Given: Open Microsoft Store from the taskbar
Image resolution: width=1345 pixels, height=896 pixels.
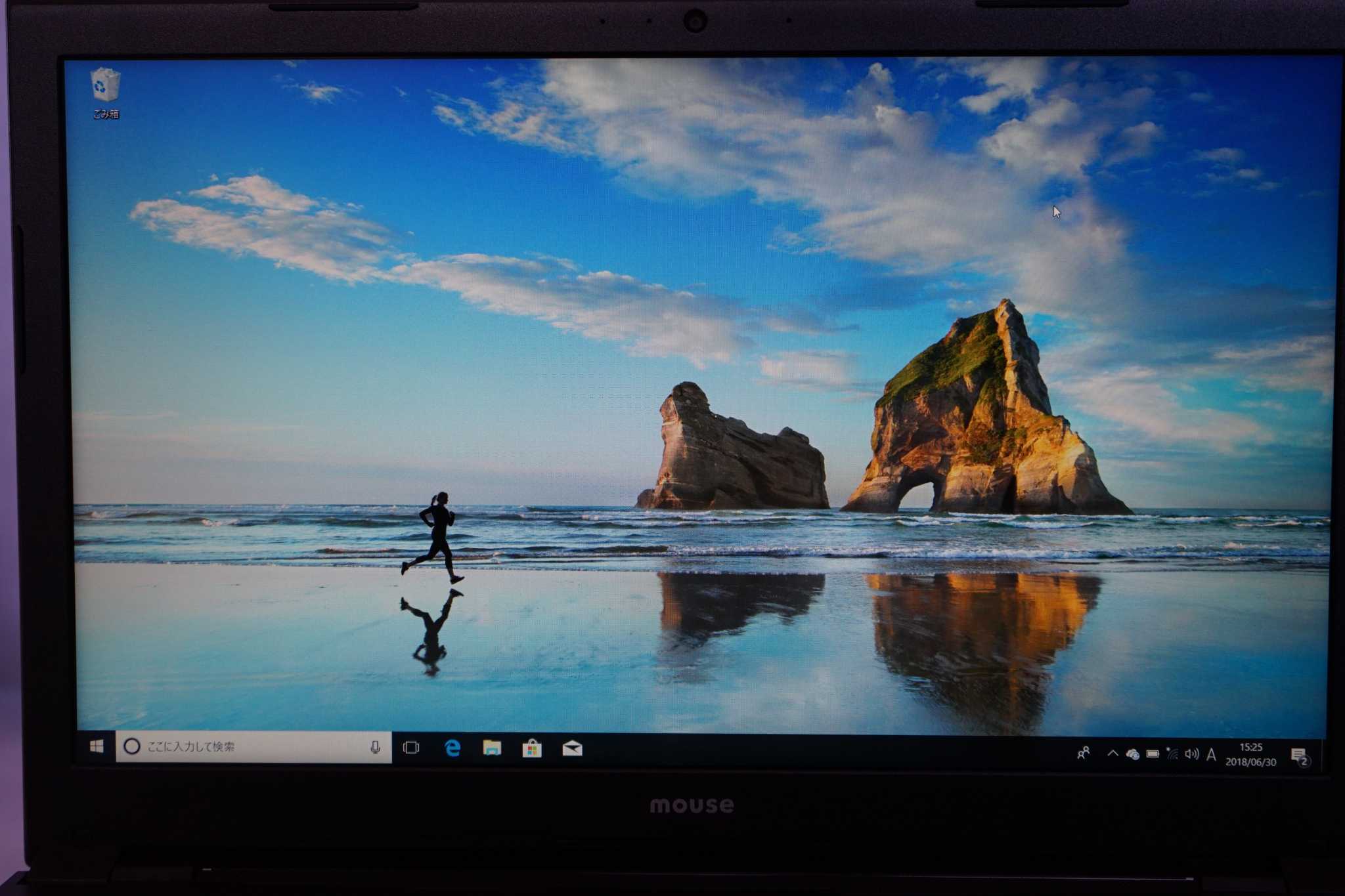Looking at the screenshot, I should 532,748.
